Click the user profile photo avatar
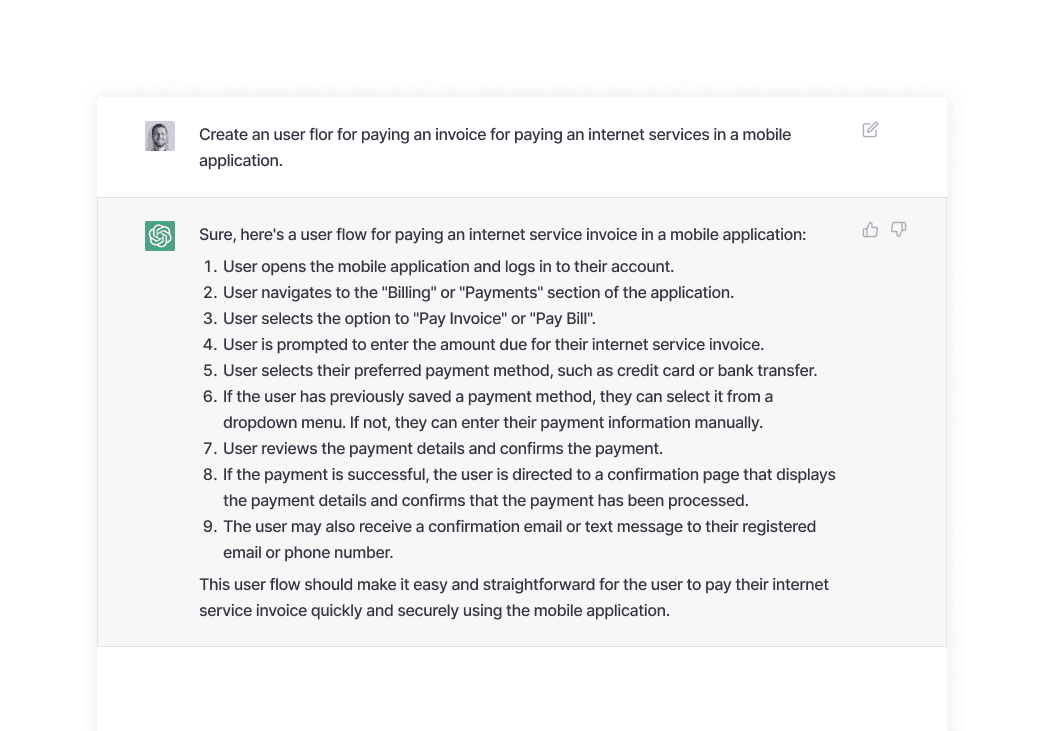Screen dimensions: 1044x731 [160, 136]
